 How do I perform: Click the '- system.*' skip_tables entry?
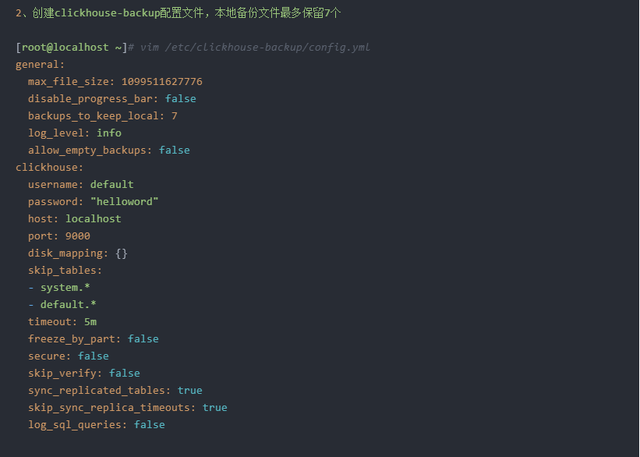pyautogui.click(x=59, y=287)
